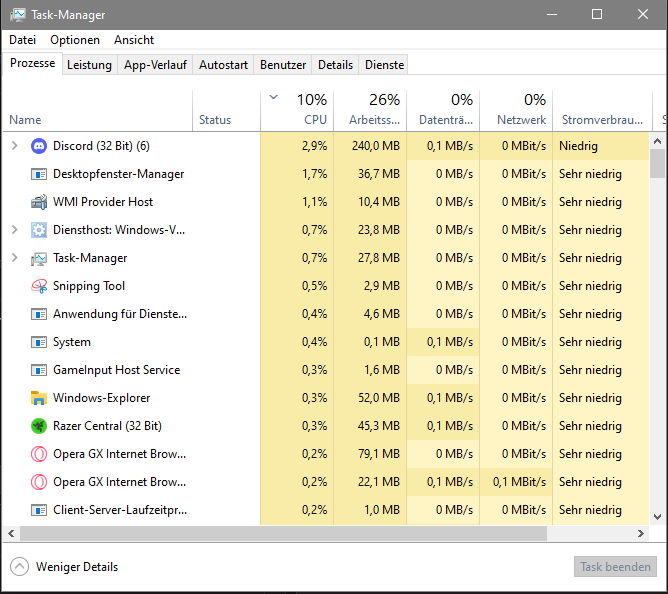The width and height of the screenshot is (668, 594).
Task: Select the GameInput Host Service name
Action: (x=117, y=370)
